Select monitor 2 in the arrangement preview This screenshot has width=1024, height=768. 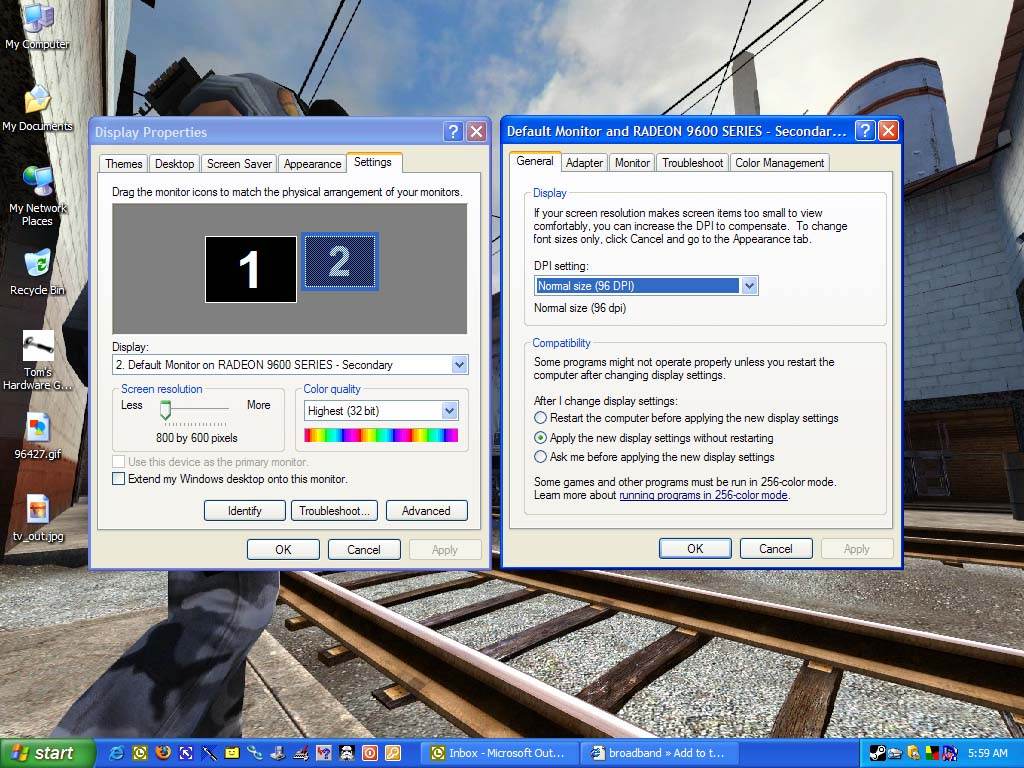coord(340,261)
